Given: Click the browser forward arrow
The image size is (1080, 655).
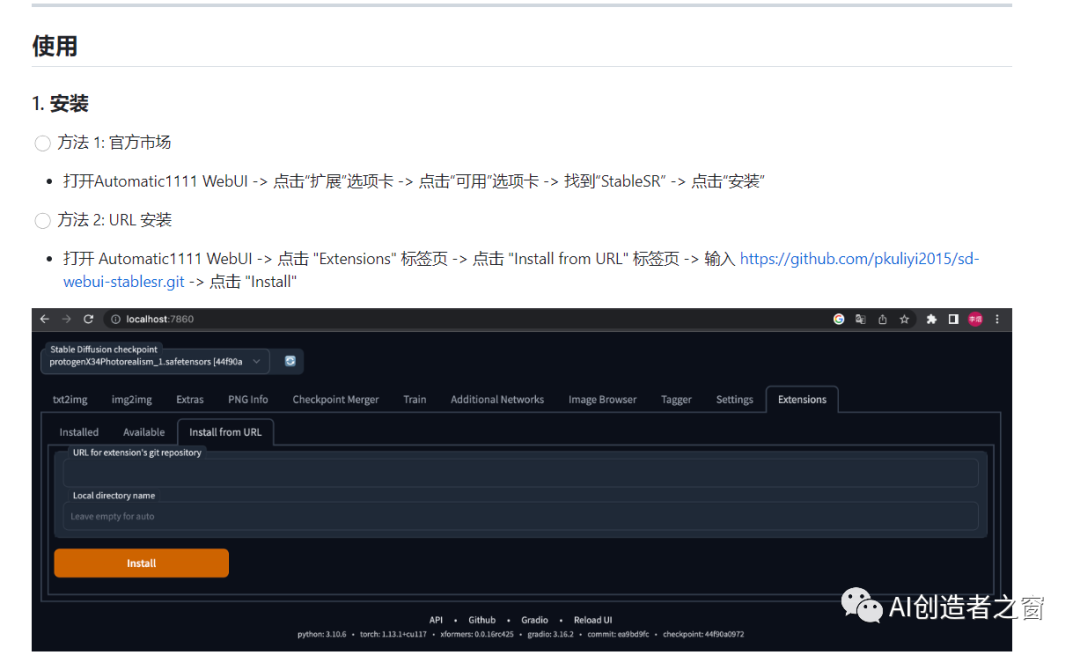Looking at the screenshot, I should [66, 319].
